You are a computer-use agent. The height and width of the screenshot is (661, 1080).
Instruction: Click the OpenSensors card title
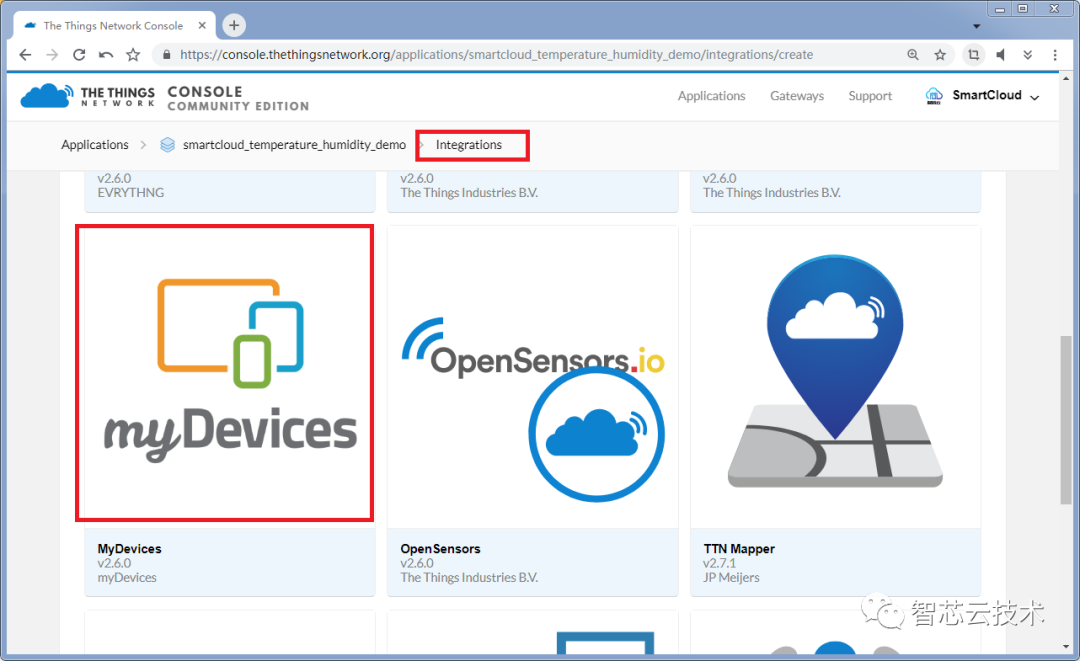[x=440, y=549]
